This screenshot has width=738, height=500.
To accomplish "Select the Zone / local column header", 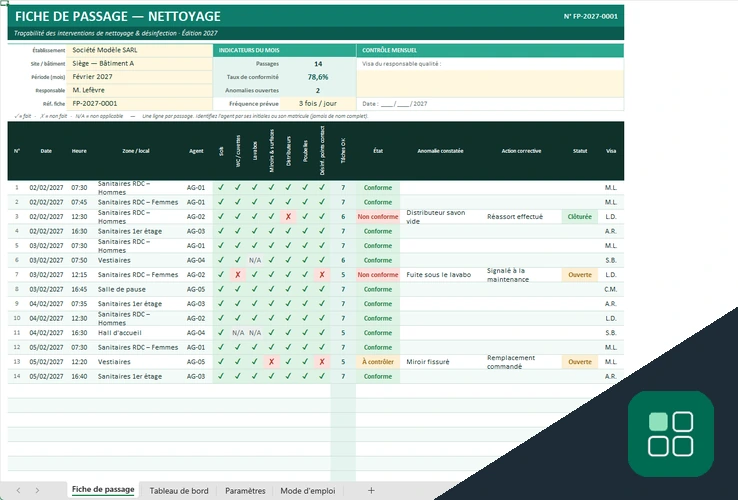I will tap(136, 151).
